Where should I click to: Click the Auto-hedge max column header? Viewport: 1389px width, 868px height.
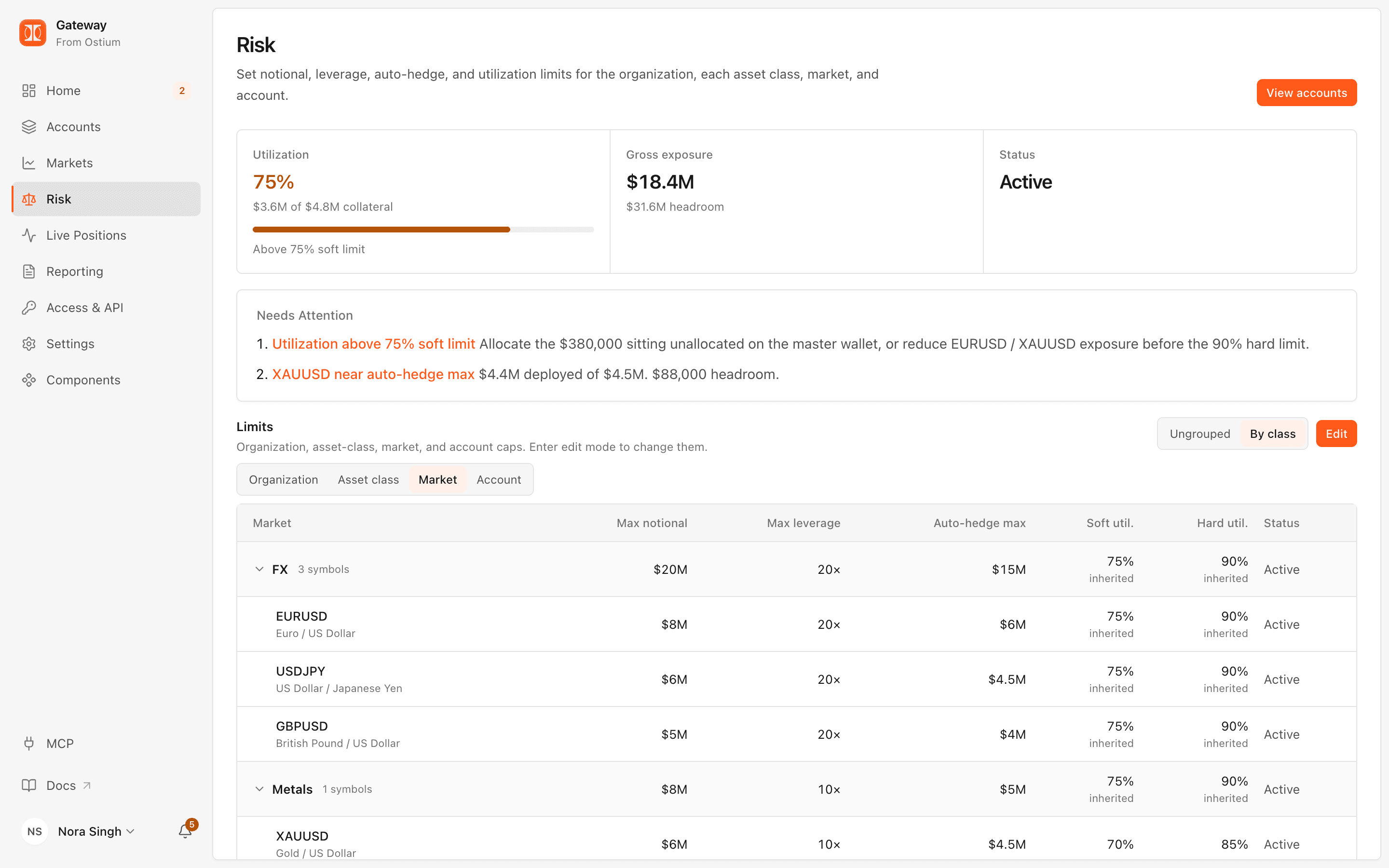(x=979, y=523)
